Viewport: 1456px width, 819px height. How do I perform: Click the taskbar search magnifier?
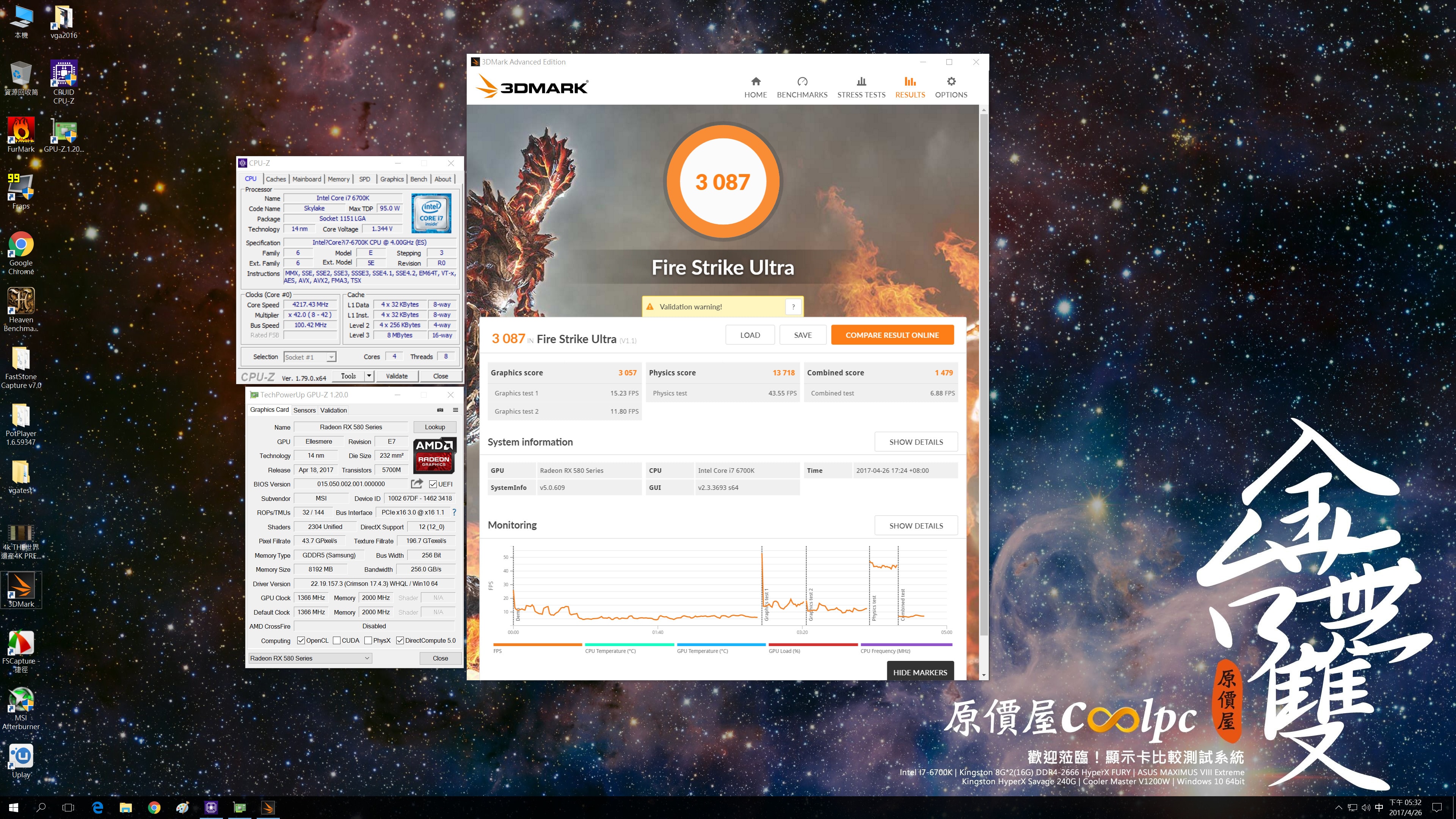41,807
